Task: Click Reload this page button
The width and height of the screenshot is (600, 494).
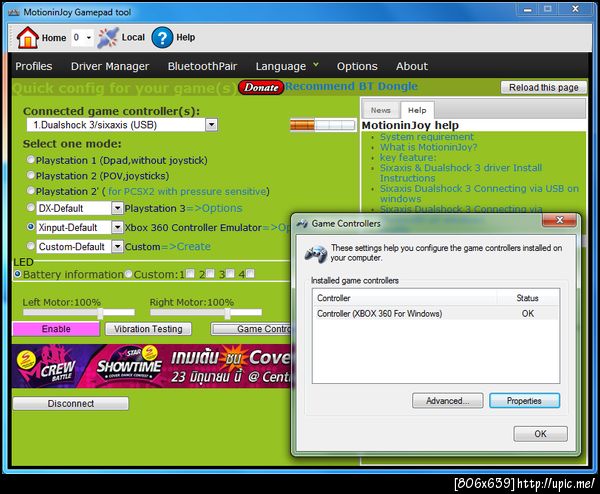Action: coord(543,87)
